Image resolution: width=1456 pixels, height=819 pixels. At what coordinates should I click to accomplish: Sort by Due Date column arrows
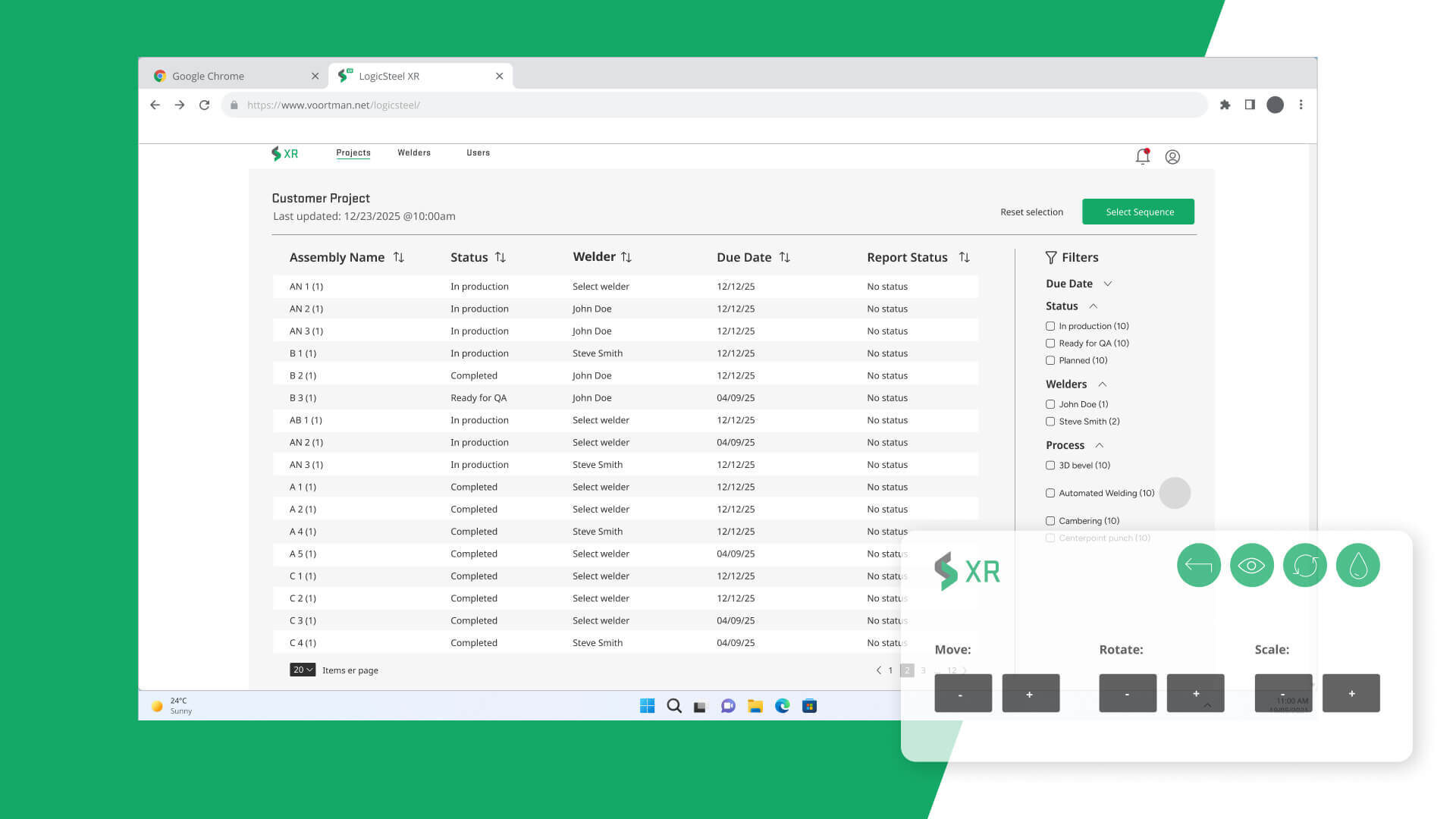click(785, 258)
